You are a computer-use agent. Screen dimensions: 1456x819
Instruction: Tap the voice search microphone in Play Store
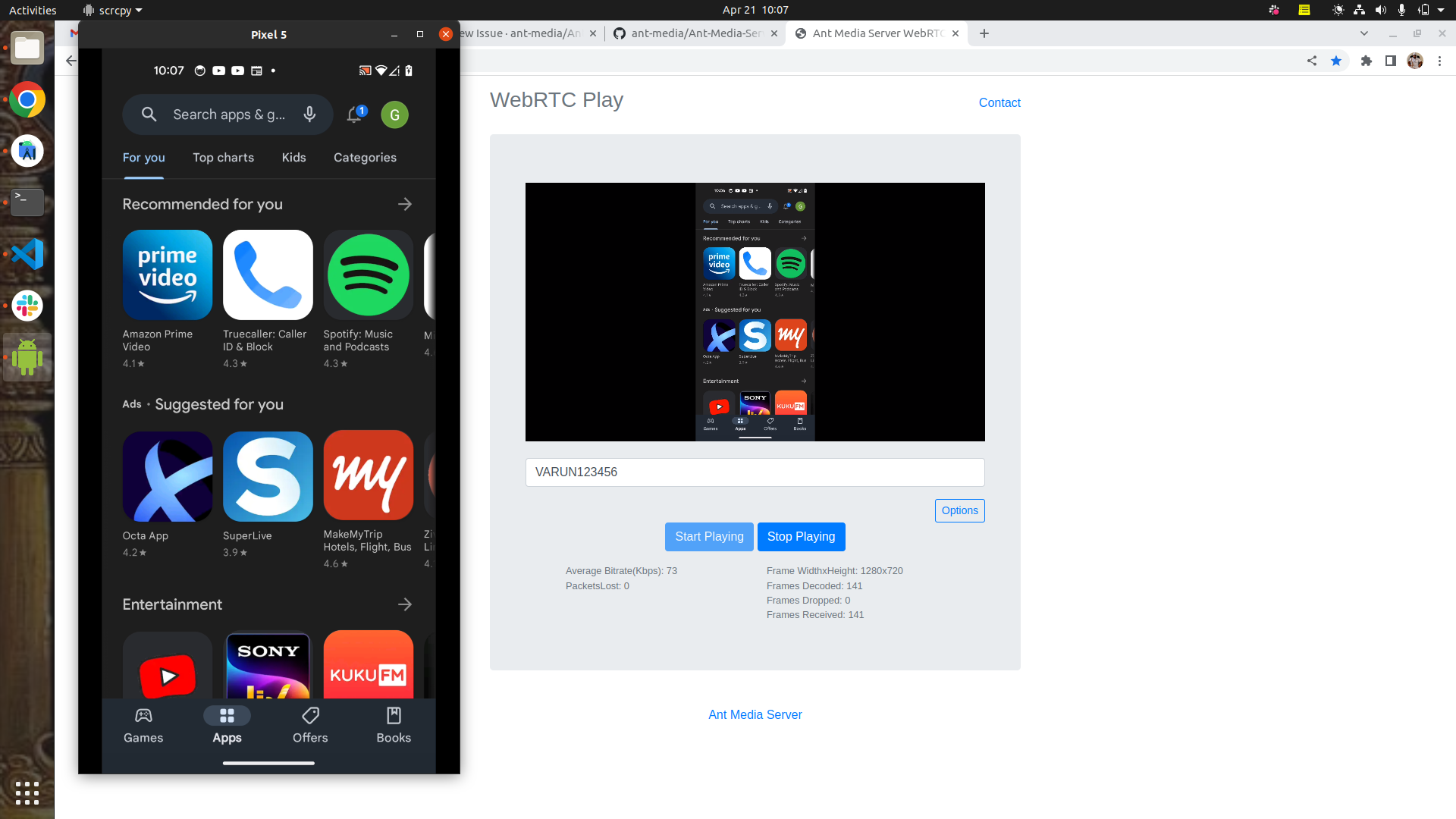(309, 115)
